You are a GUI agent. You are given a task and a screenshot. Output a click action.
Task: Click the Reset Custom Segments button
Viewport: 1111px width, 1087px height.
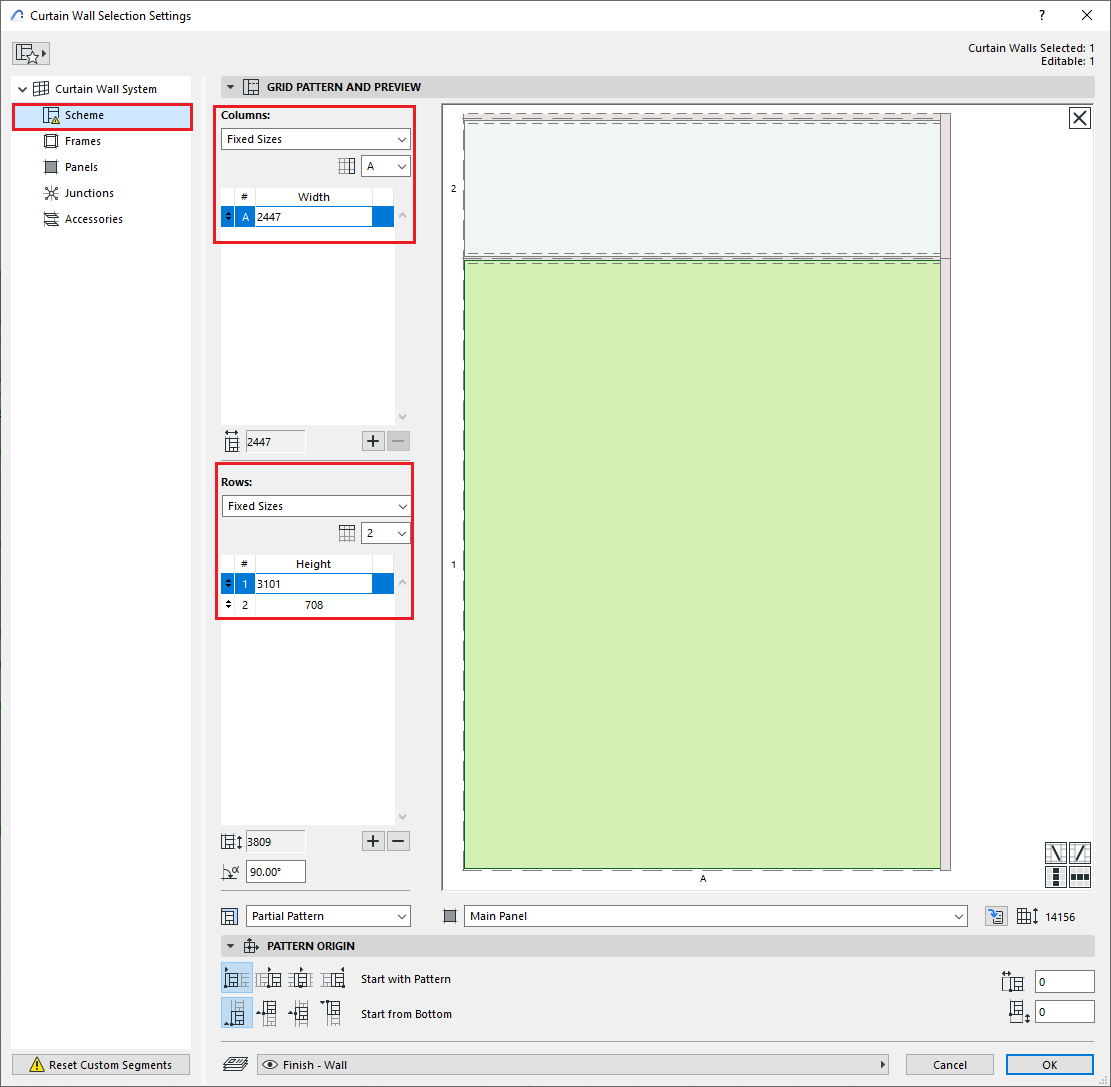[100, 1064]
